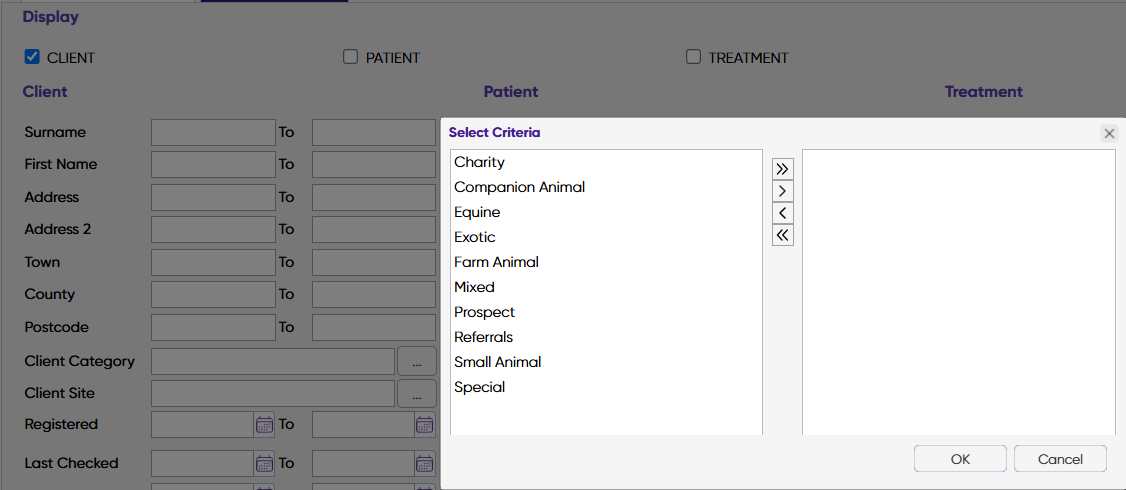The height and width of the screenshot is (490, 1126).
Task: Focus the Postcode from input field
Action: click(x=213, y=327)
